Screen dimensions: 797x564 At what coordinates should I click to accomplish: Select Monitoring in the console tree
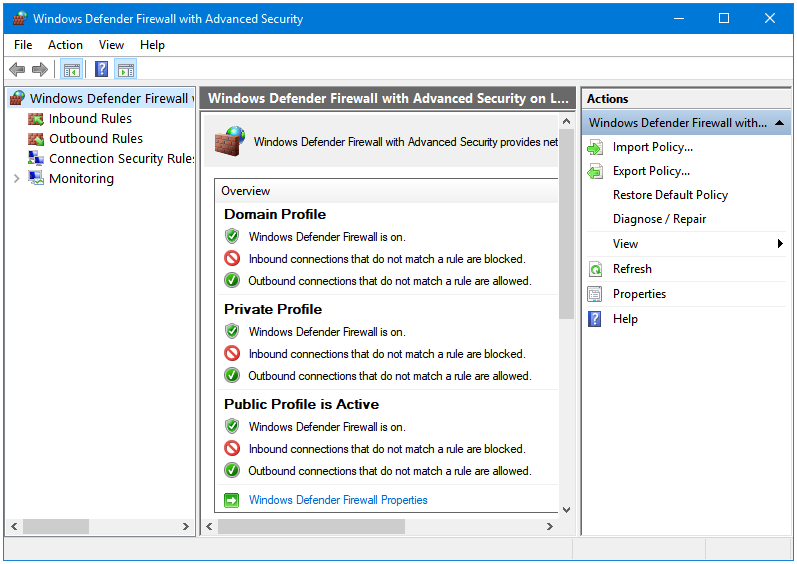tap(81, 178)
